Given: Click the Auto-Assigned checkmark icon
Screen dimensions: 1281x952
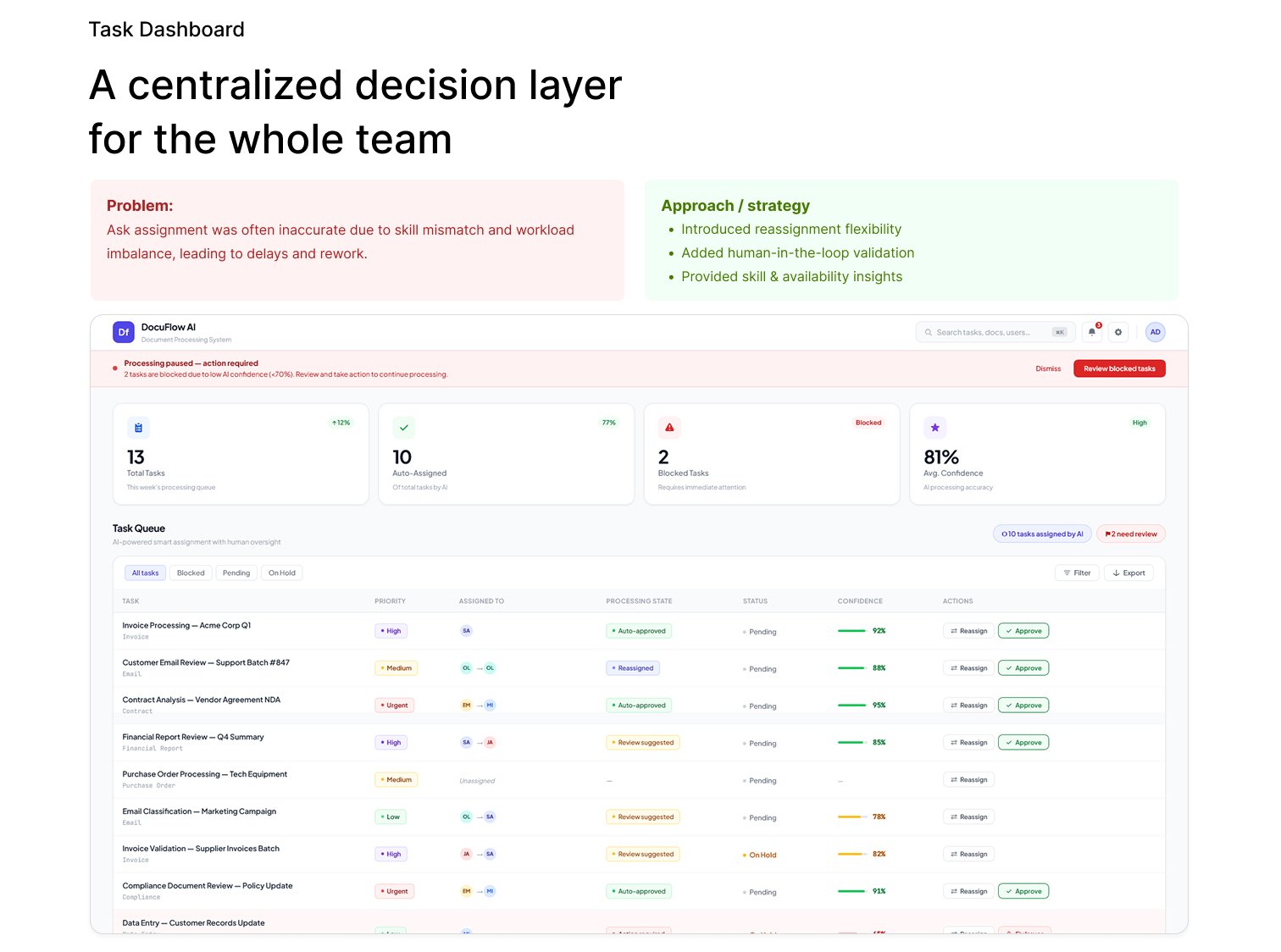Looking at the screenshot, I should click(x=404, y=428).
